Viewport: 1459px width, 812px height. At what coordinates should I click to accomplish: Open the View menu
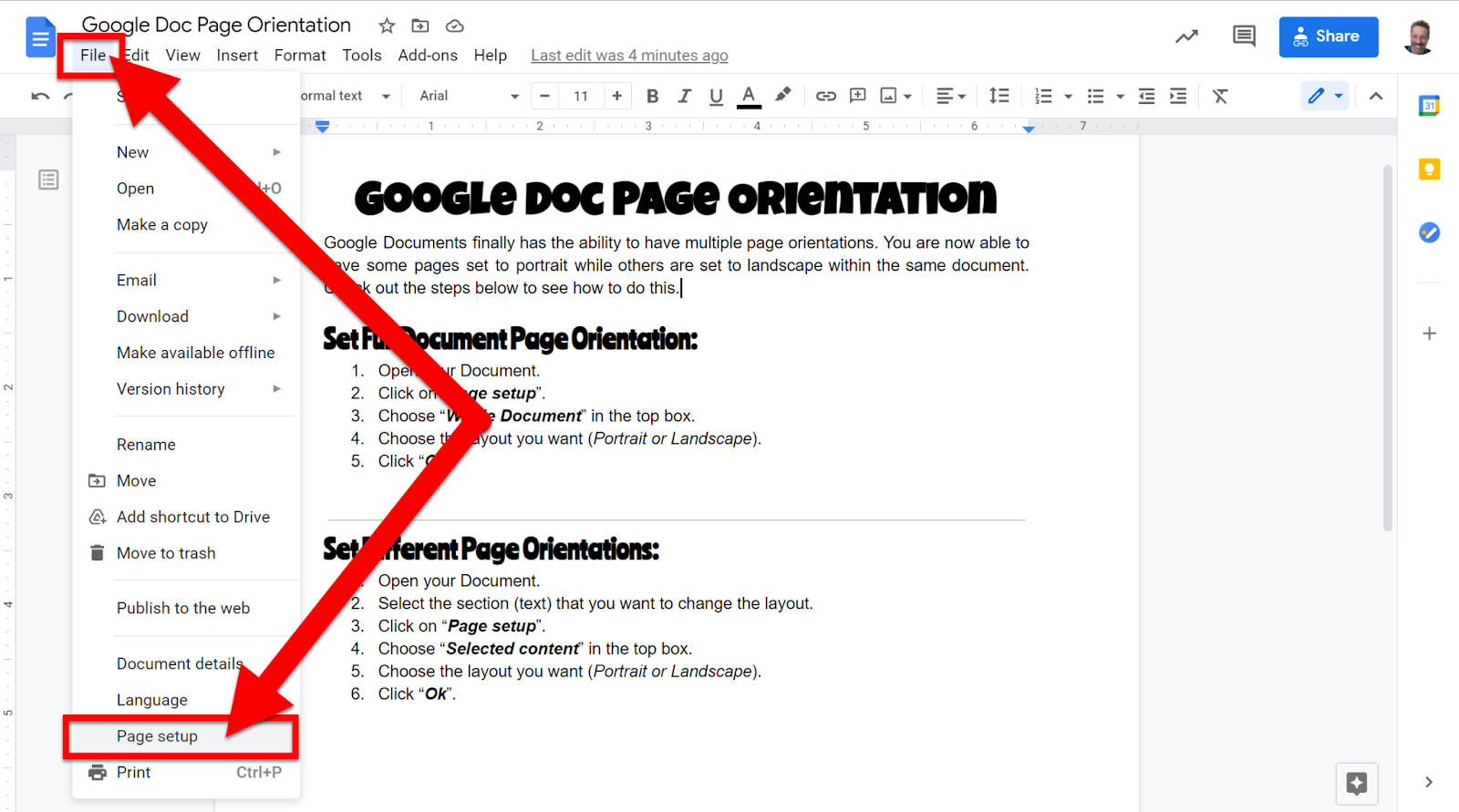182,55
